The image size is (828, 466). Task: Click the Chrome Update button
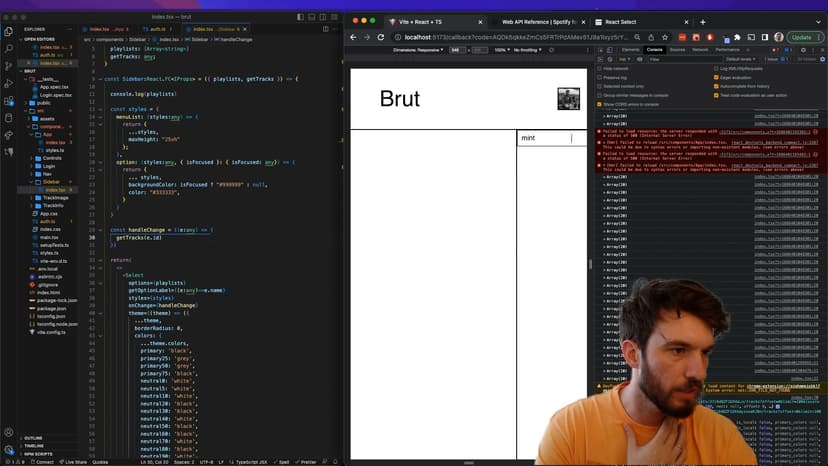(x=801, y=37)
